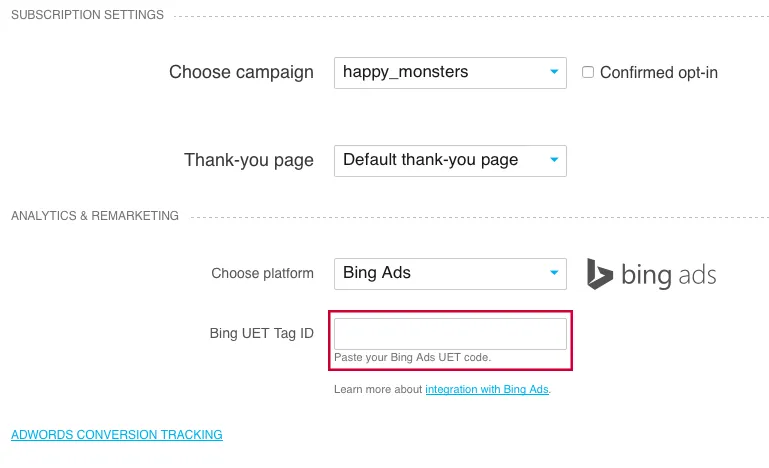Click the 'Bing UET Tag ID' label
769x468 pixels.
[261, 334]
